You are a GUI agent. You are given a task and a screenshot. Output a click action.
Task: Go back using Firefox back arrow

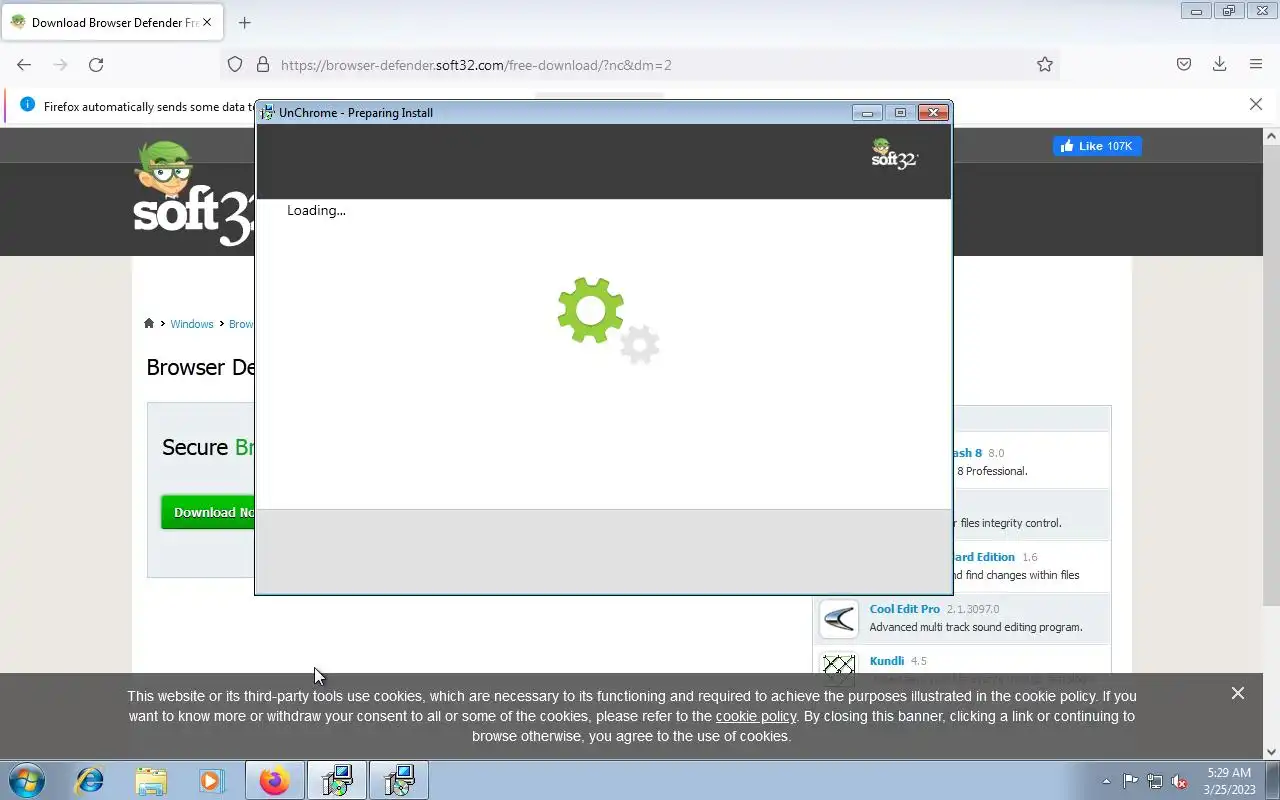(x=24, y=64)
